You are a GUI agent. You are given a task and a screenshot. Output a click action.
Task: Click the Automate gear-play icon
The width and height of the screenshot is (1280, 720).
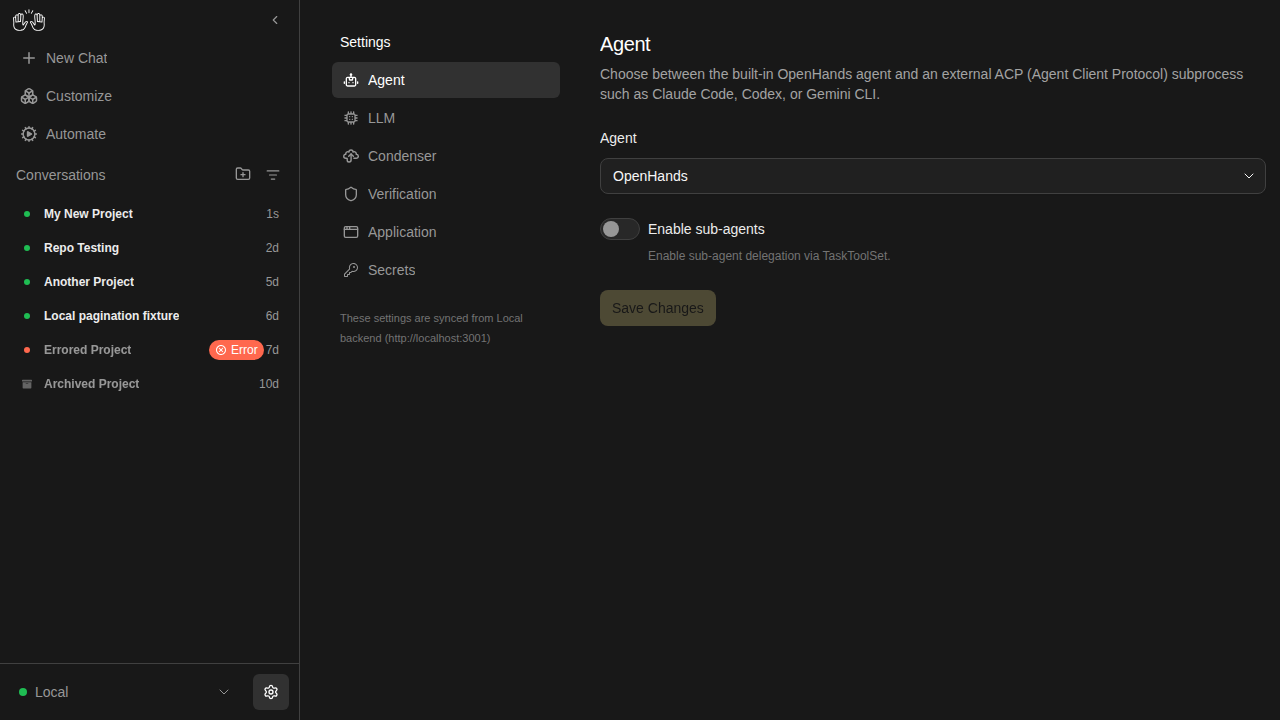pyautogui.click(x=28, y=134)
